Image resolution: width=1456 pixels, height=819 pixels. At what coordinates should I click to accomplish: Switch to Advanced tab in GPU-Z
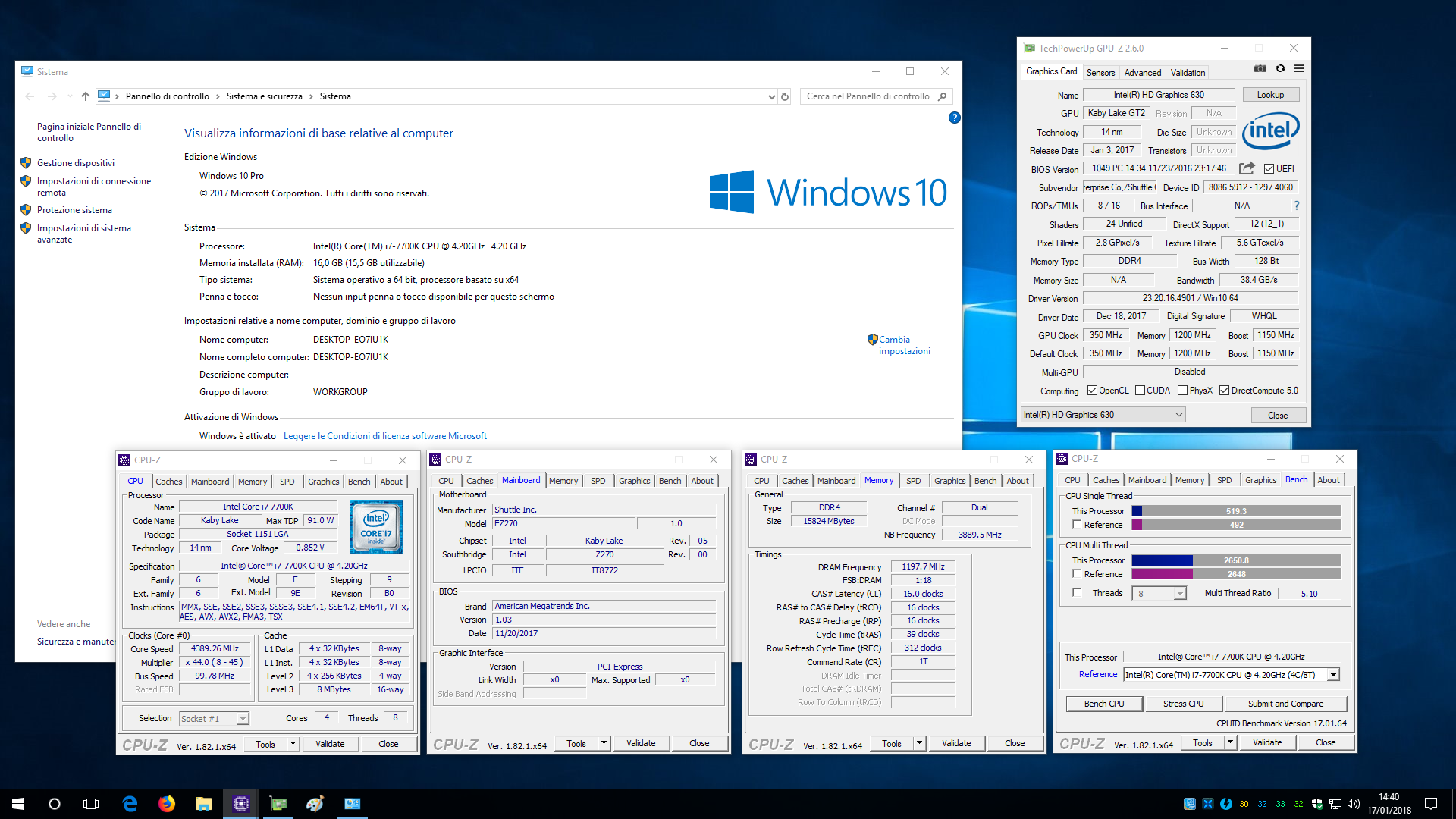(x=1142, y=73)
